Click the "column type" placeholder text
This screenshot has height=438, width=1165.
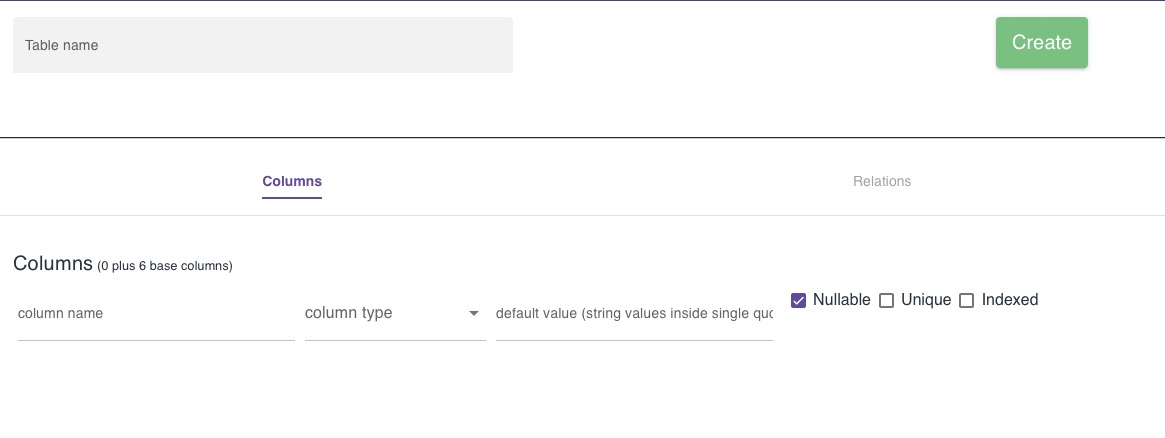pyautogui.click(x=348, y=314)
